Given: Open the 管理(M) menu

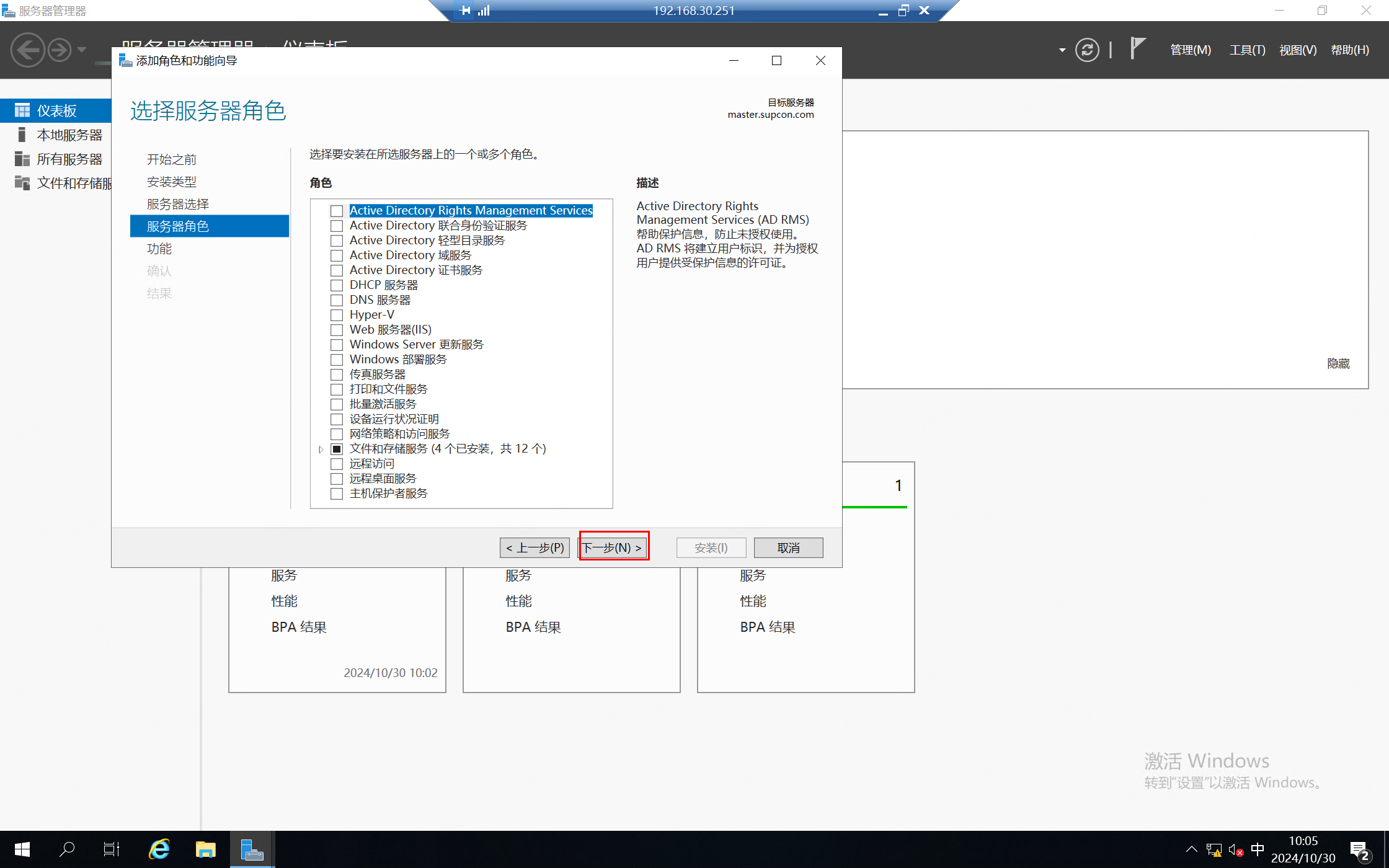Looking at the screenshot, I should pyautogui.click(x=1190, y=50).
